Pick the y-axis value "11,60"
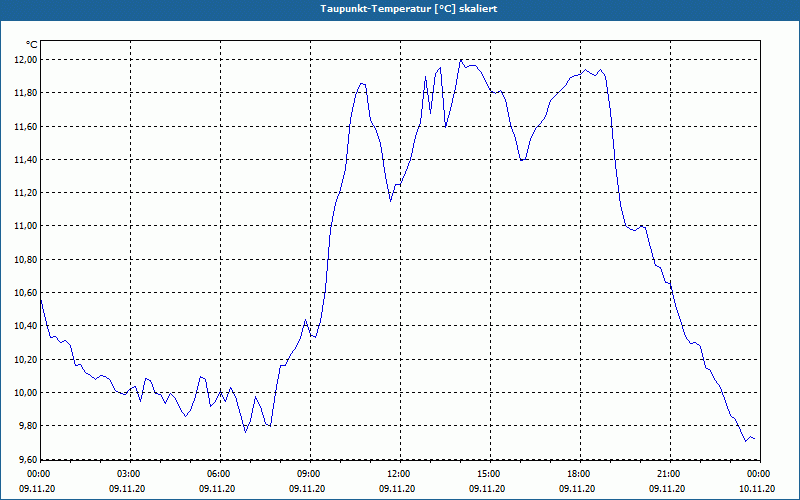The width and height of the screenshot is (800, 500). click(x=27, y=126)
